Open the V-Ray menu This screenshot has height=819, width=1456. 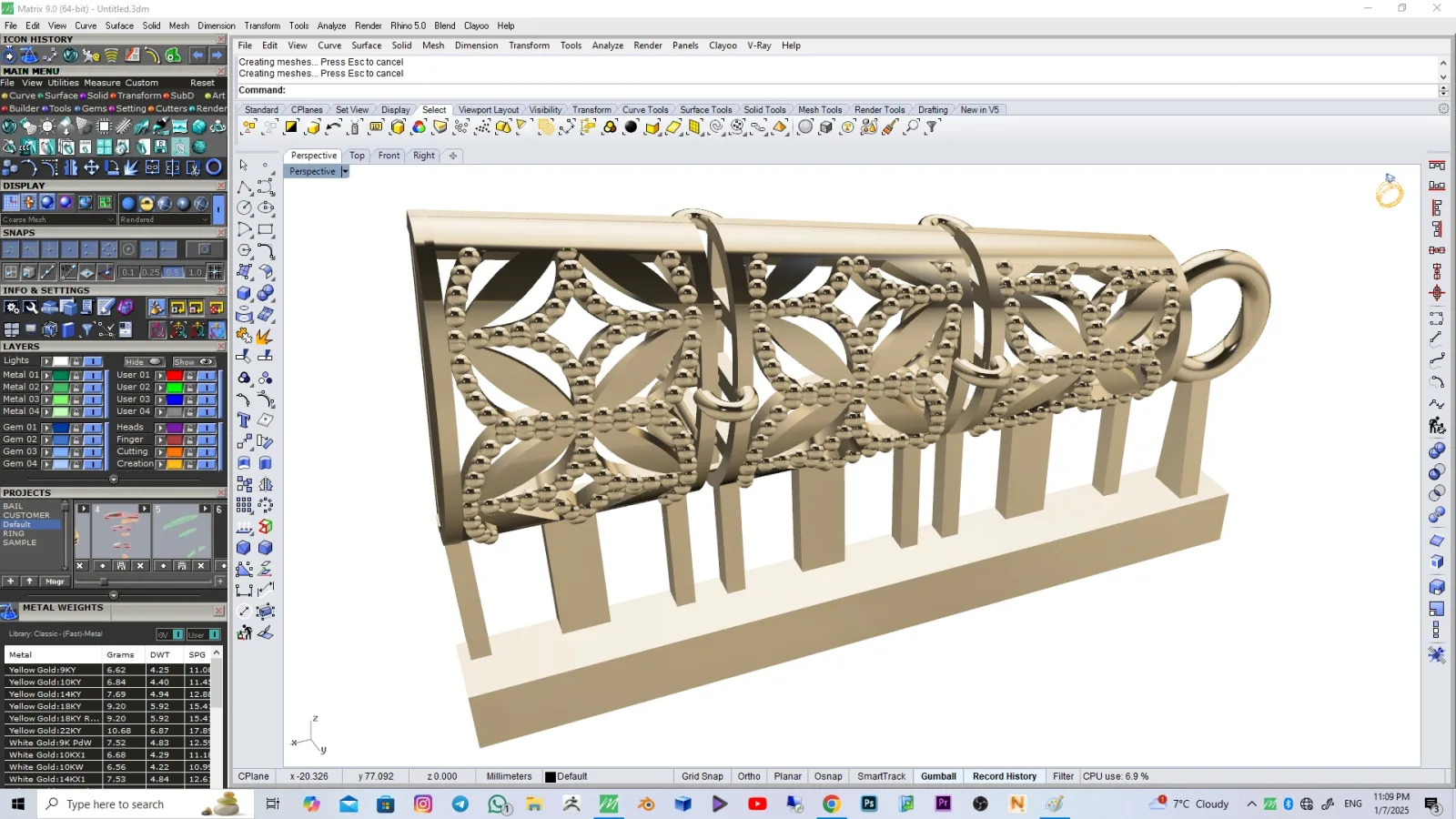click(759, 45)
